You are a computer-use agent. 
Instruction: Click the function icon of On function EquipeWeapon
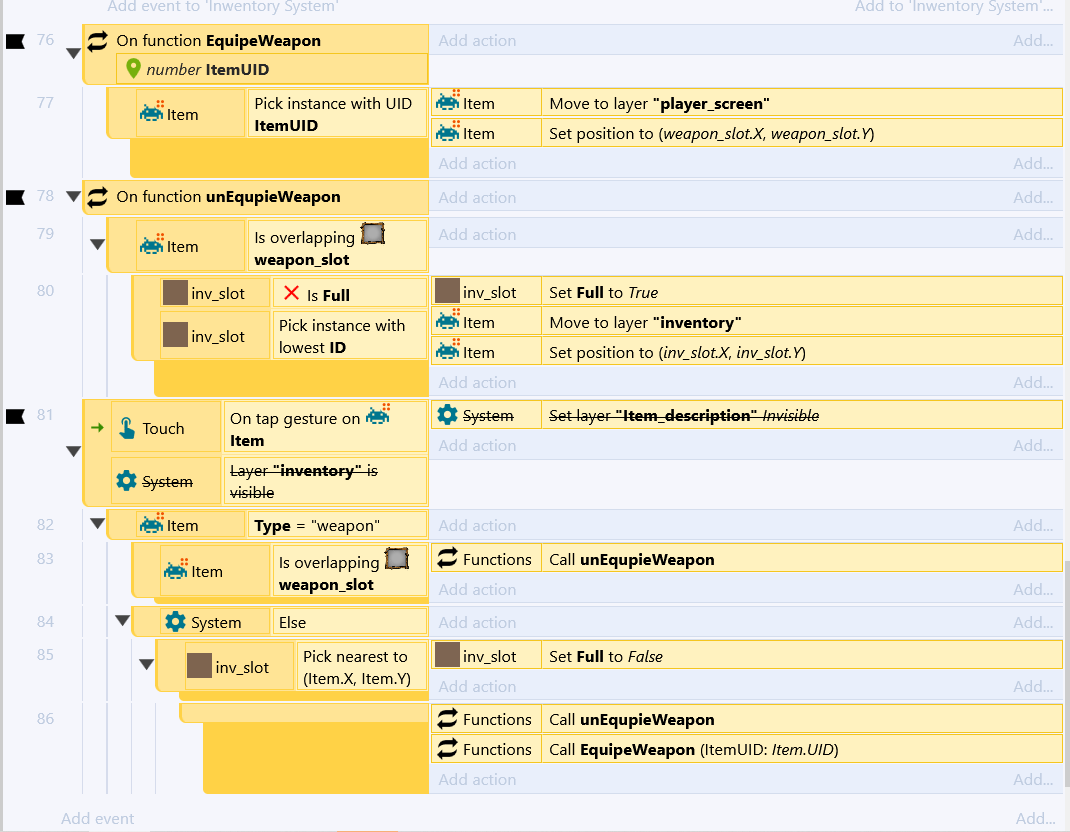pyautogui.click(x=97, y=41)
